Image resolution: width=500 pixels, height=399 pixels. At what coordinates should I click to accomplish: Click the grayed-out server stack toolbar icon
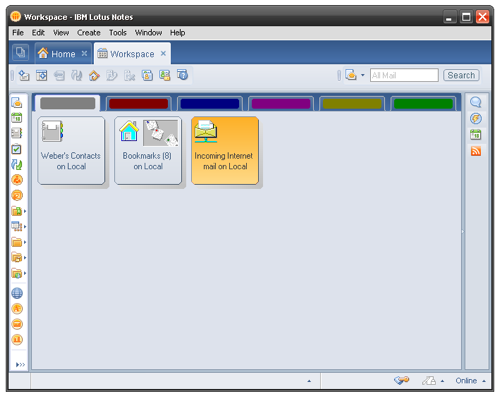click(x=59, y=76)
